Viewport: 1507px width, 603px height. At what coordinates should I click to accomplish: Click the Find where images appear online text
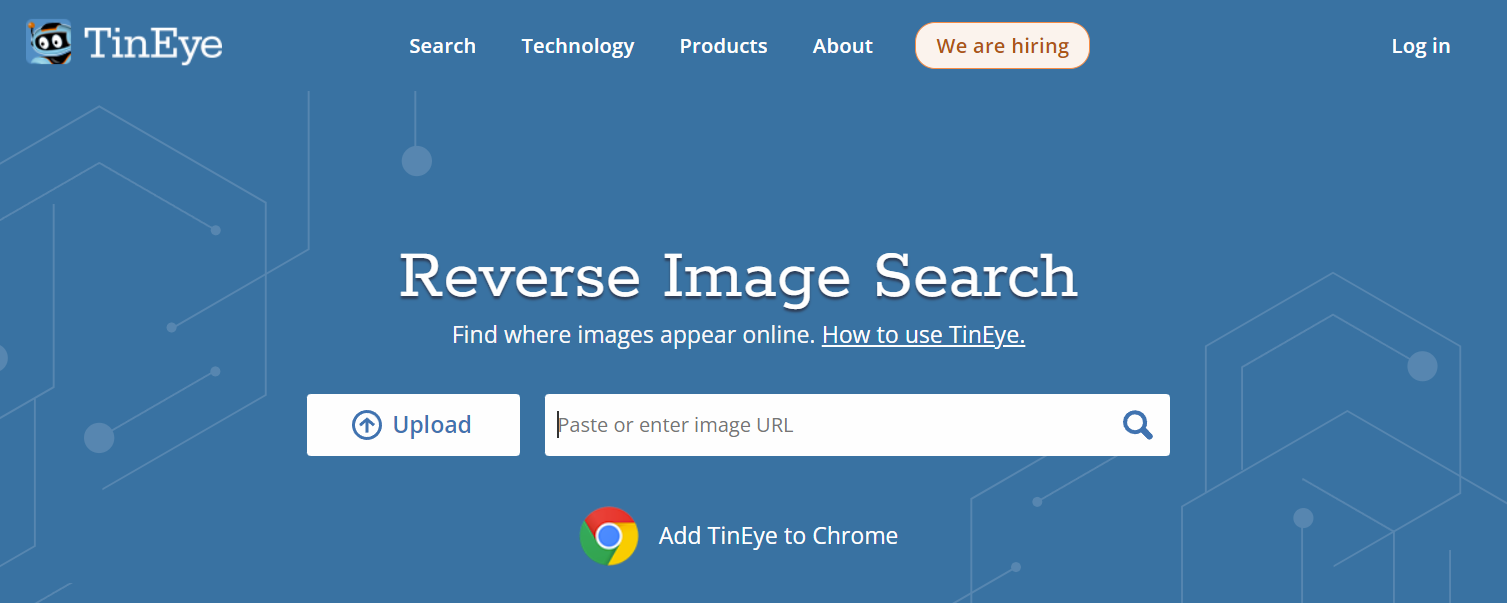click(x=633, y=335)
